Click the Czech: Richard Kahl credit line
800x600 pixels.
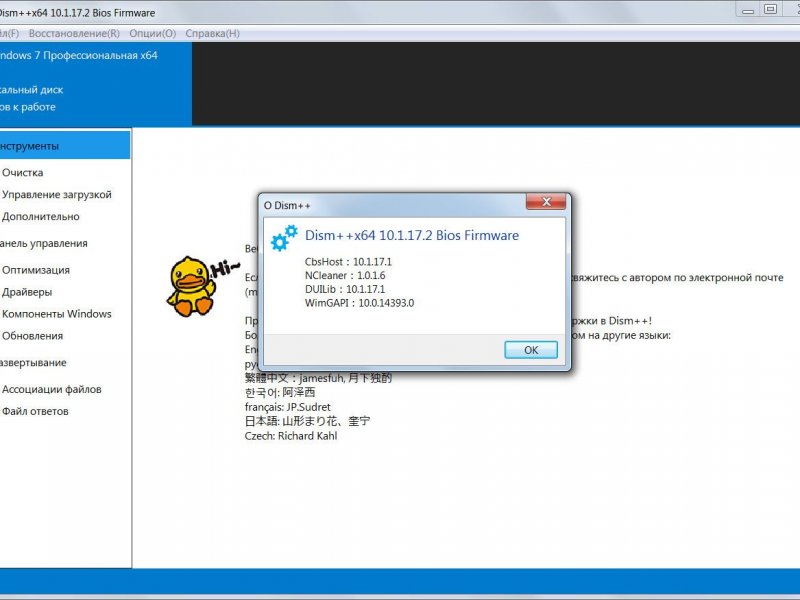(x=291, y=436)
